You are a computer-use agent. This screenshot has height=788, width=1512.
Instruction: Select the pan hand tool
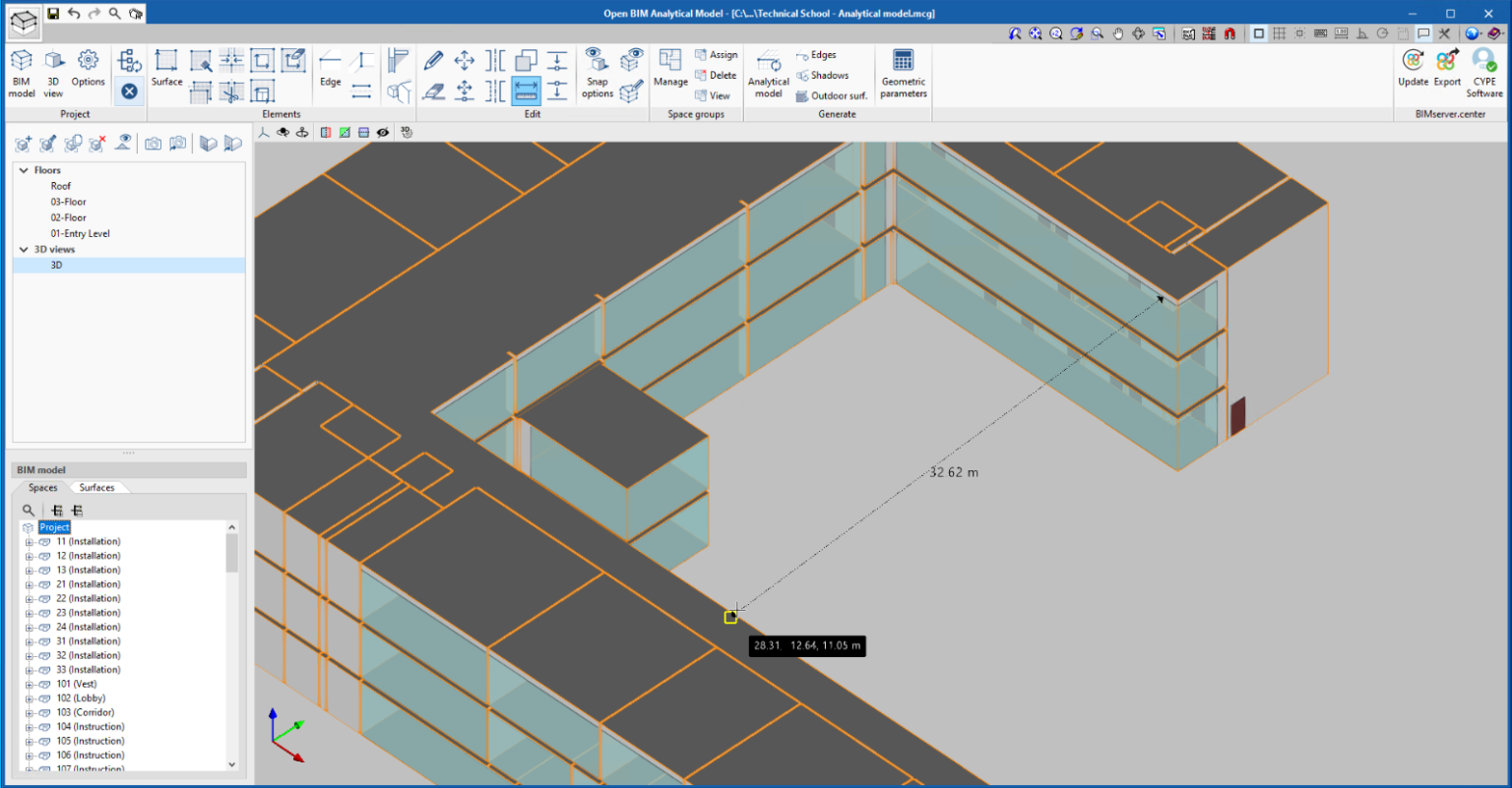1118,32
